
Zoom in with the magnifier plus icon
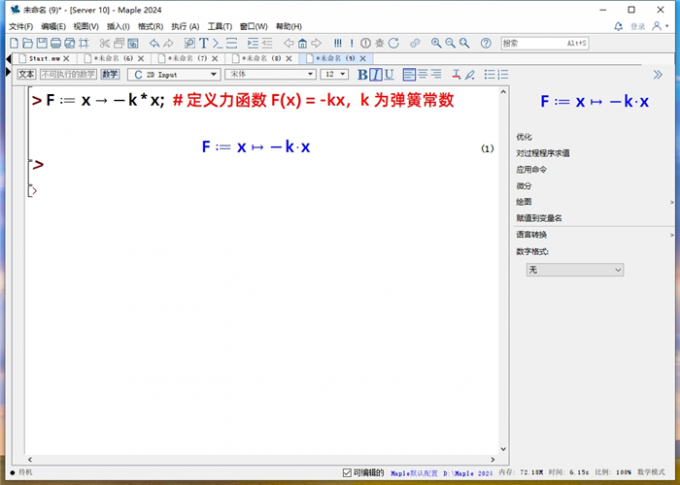436,43
